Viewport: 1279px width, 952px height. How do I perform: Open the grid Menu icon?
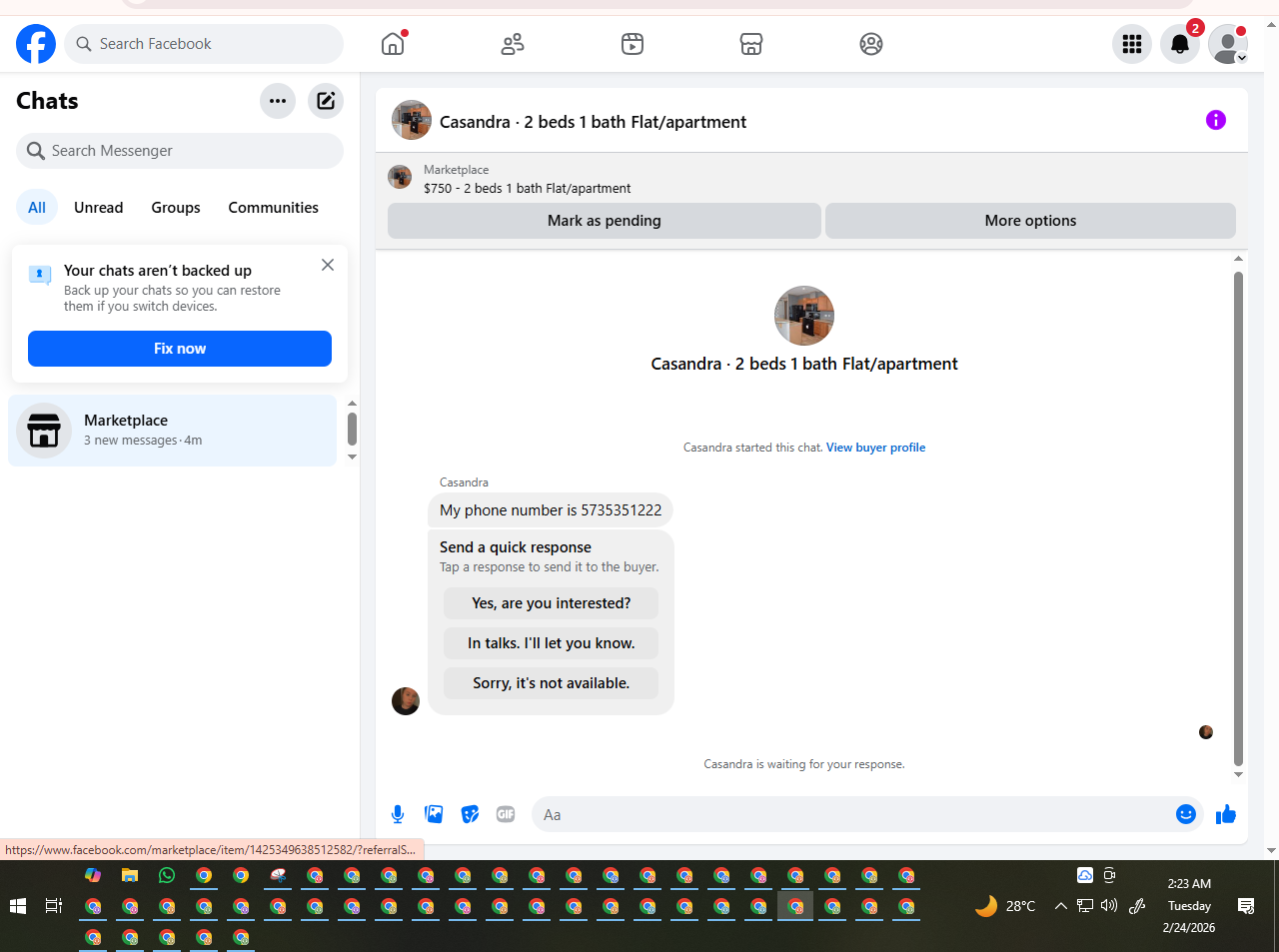(x=1132, y=44)
